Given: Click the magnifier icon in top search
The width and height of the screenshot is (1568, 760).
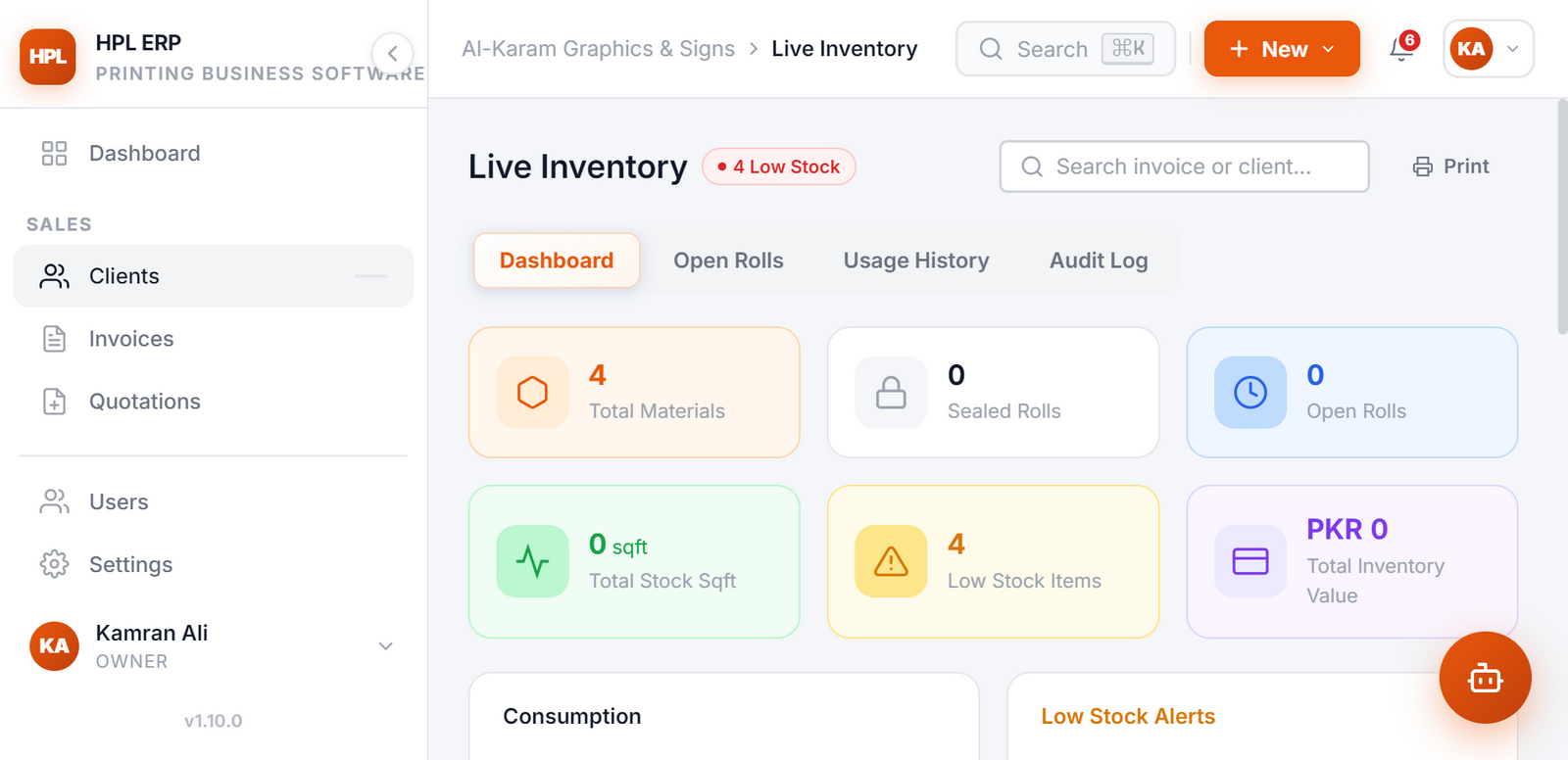Looking at the screenshot, I should pos(991,49).
